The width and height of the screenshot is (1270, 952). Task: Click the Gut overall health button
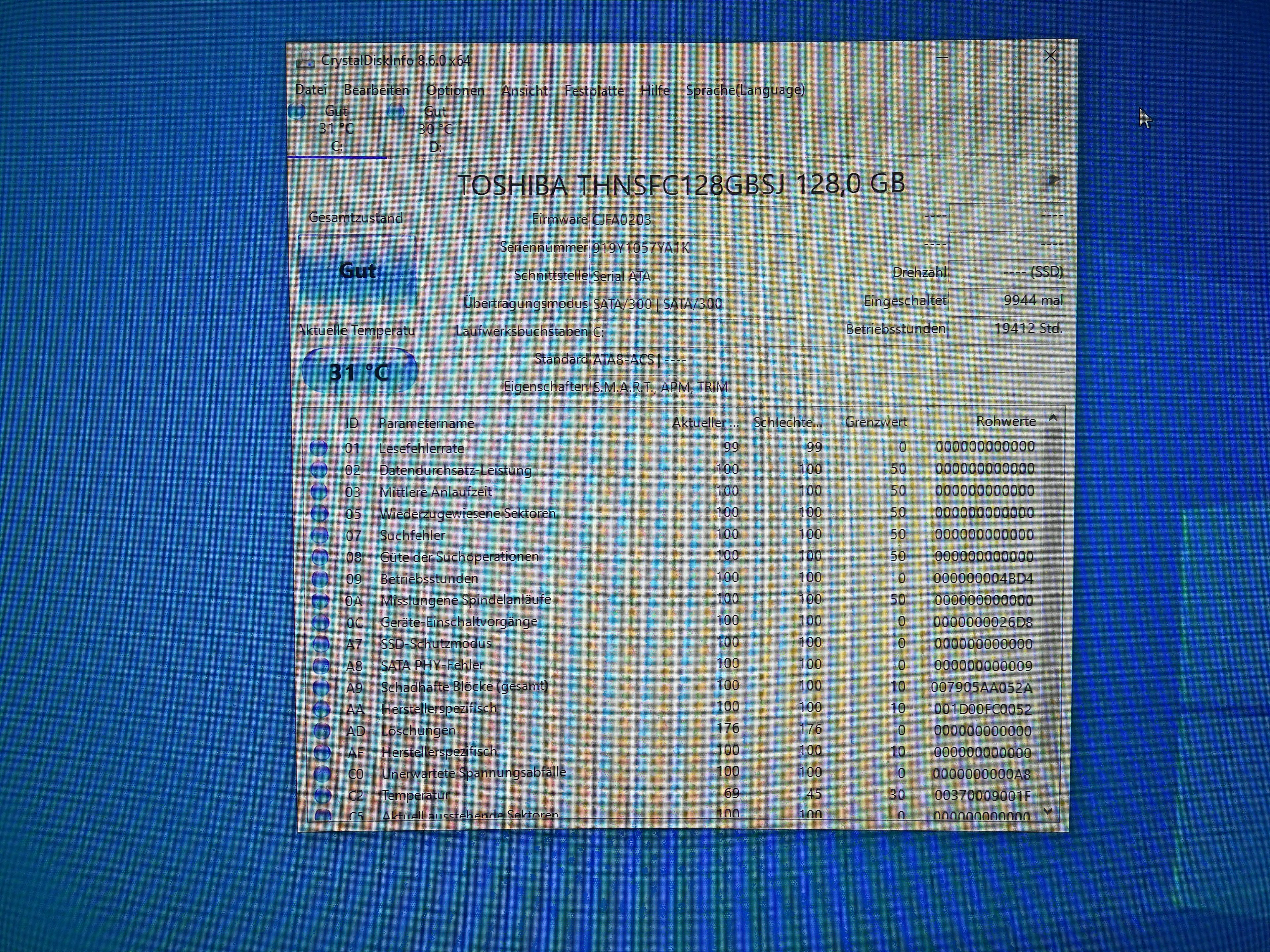pos(358,270)
